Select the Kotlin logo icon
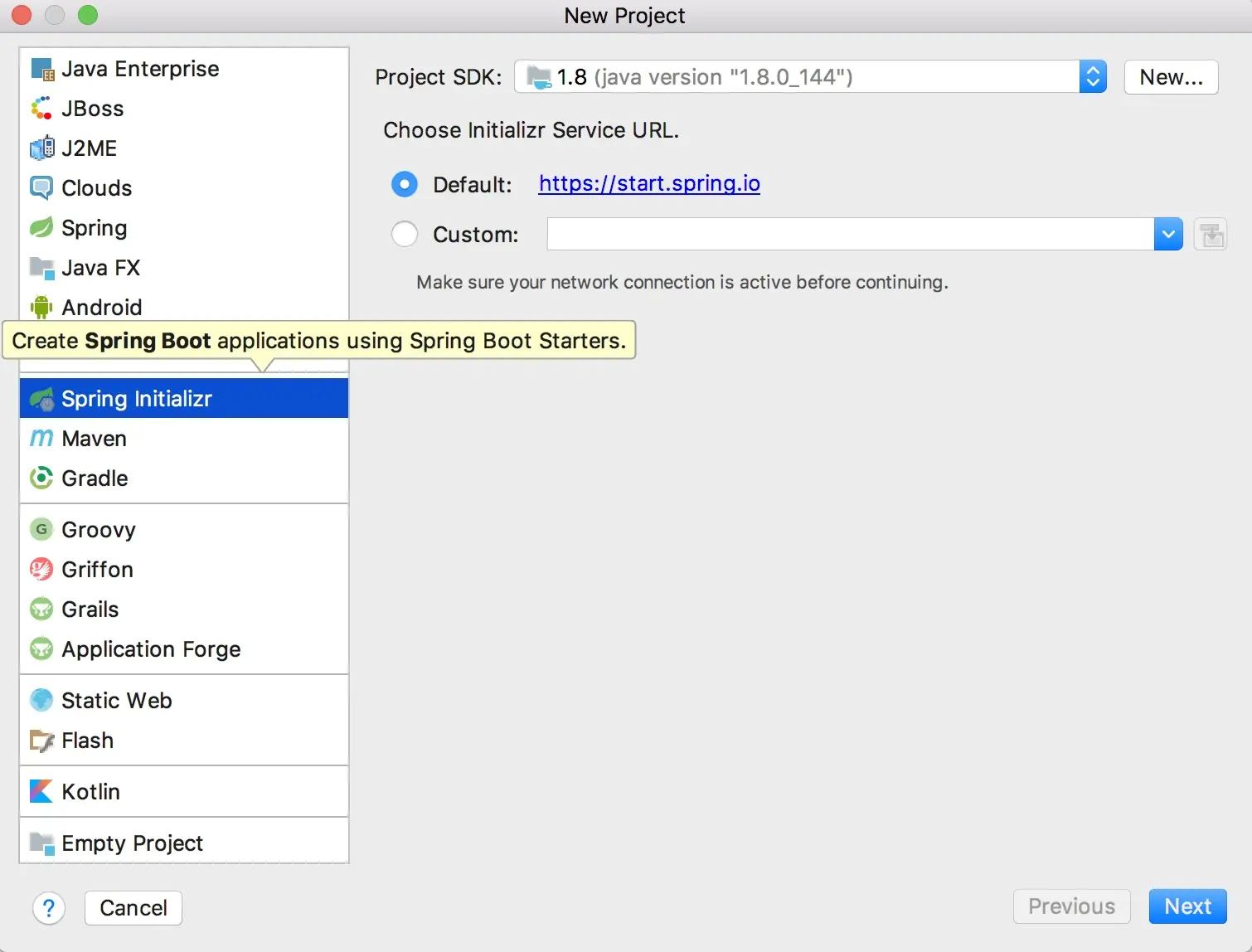The image size is (1252, 952). tap(41, 791)
